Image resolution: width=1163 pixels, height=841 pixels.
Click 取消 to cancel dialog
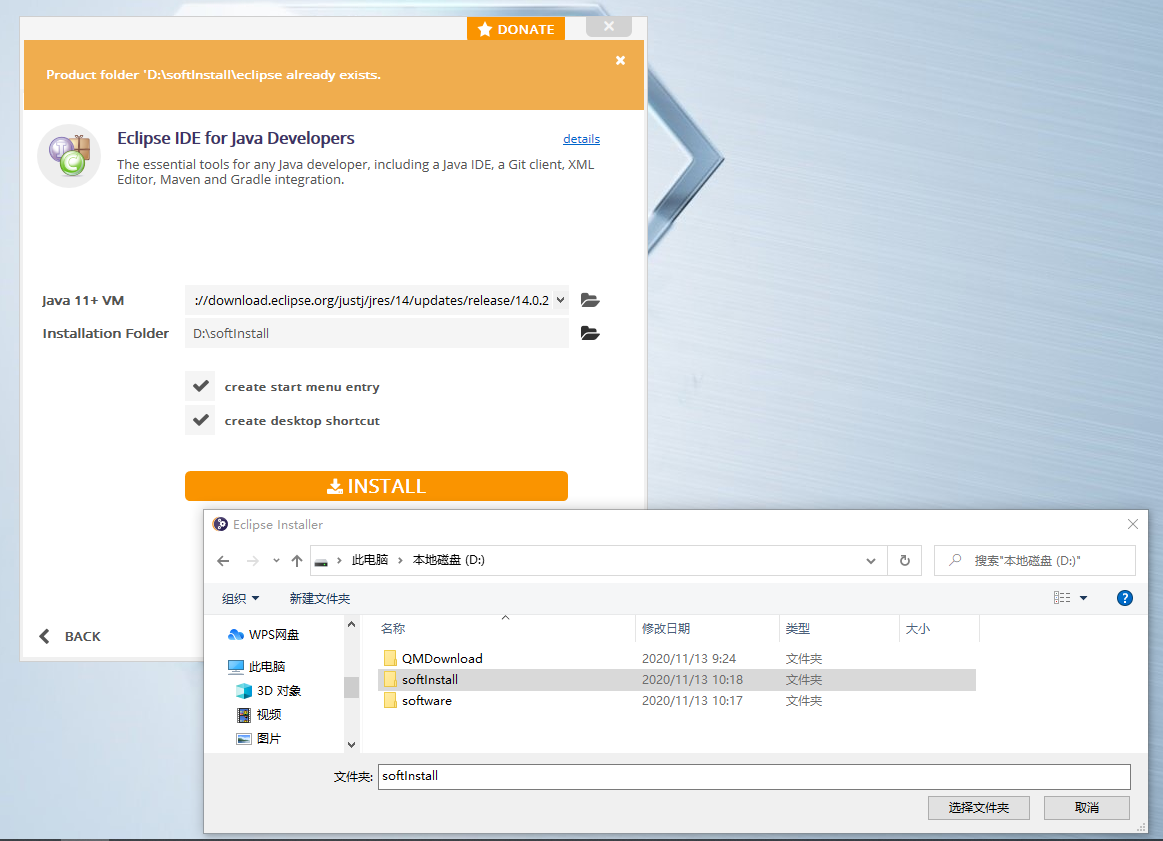pyautogui.click(x=1087, y=808)
